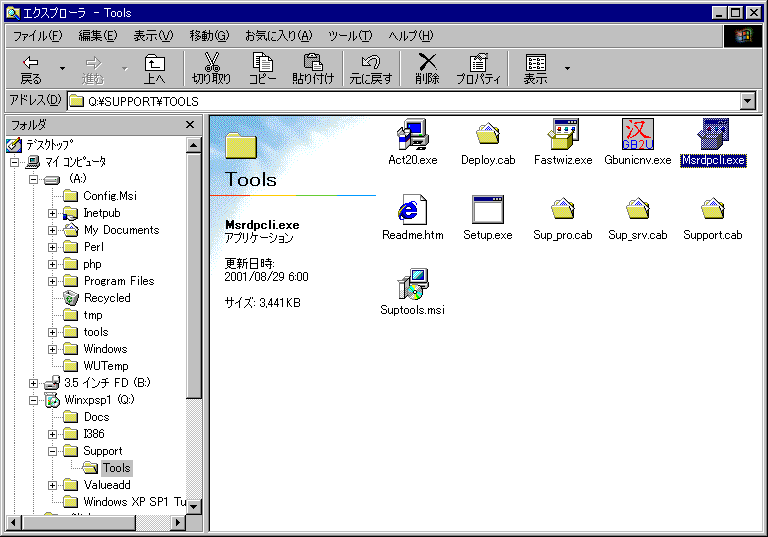Screen dimensions: 768x537
Task: Open Properties (プロパティ) from toolbar
Action: coord(479,69)
